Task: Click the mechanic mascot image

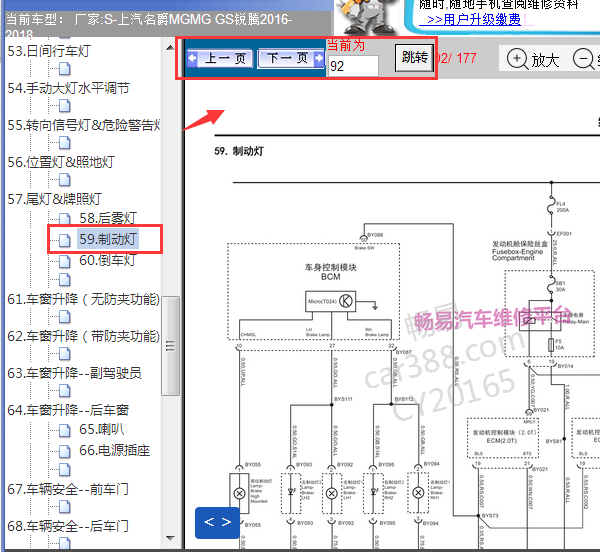Action: pyautogui.click(x=366, y=17)
